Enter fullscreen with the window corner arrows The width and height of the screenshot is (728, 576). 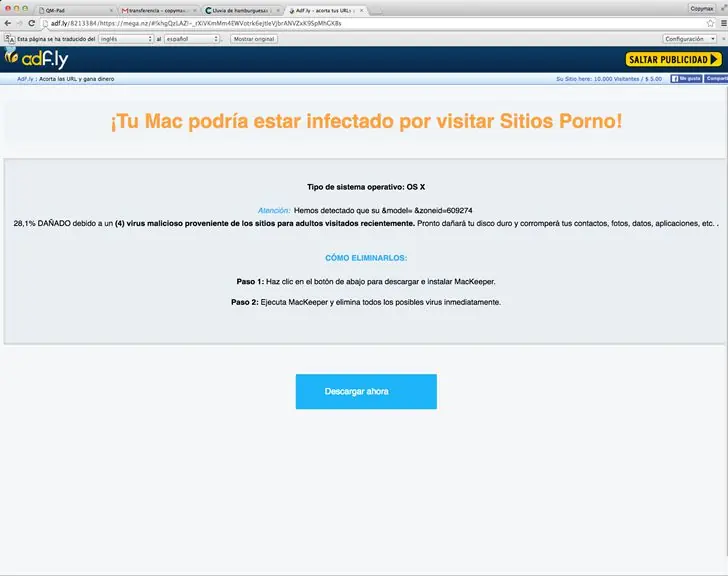point(723,8)
